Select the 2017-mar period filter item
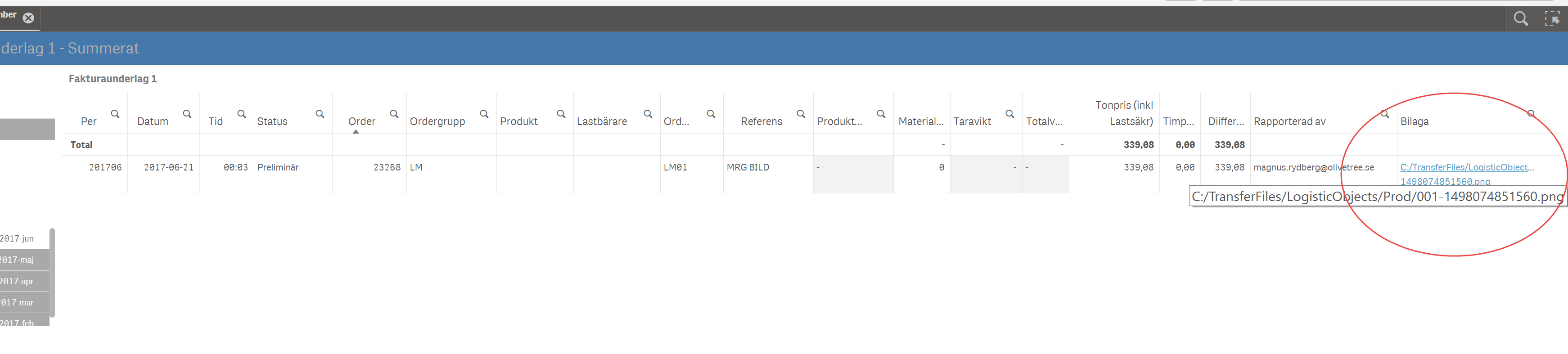1568x354 pixels. coord(24,302)
